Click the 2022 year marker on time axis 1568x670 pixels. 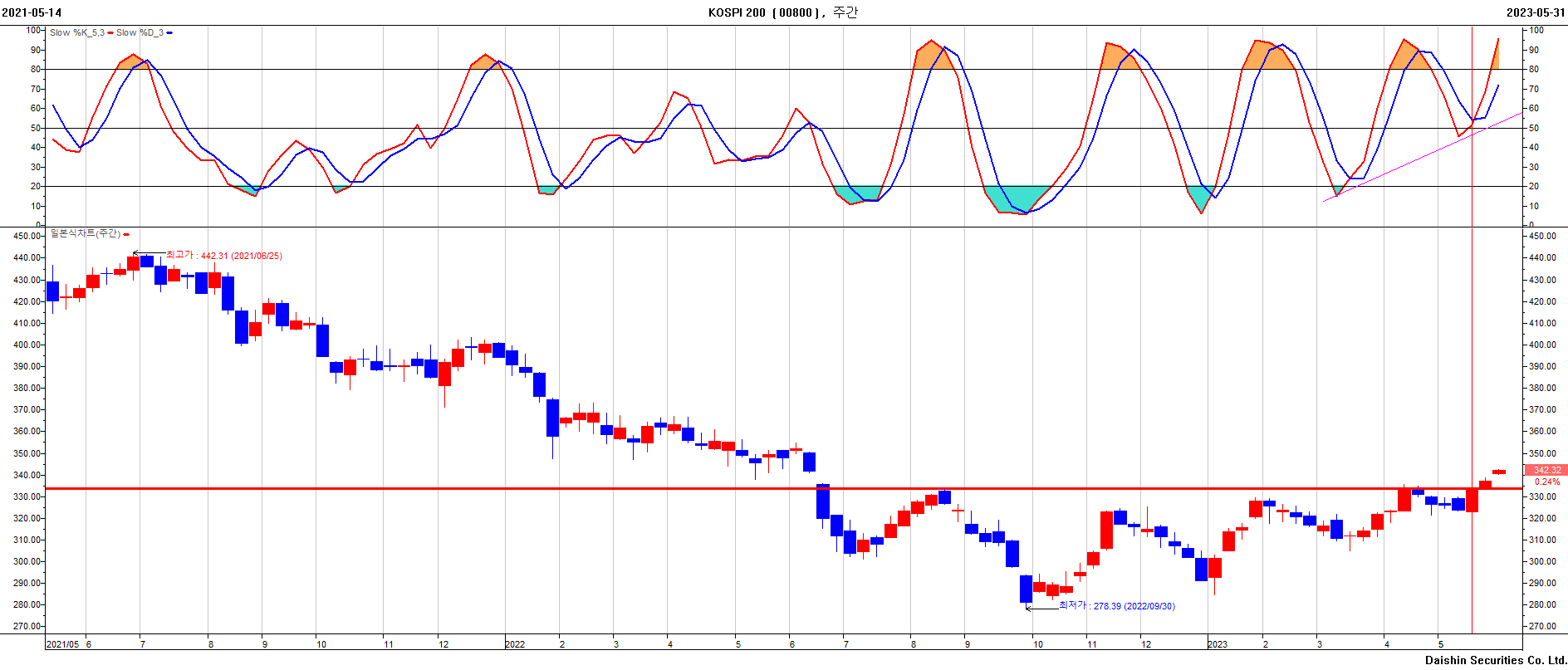pyautogui.click(x=515, y=644)
